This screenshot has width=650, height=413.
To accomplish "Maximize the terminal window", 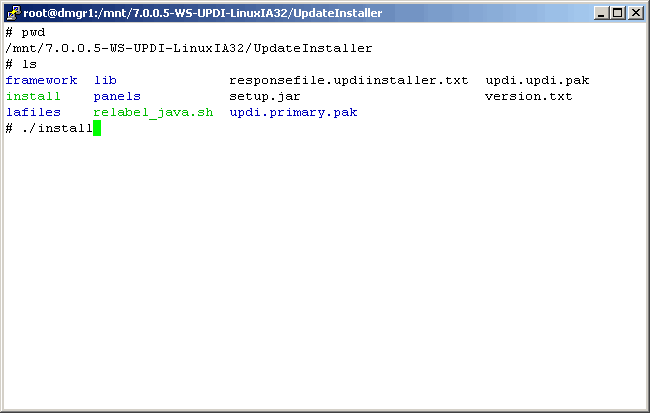I will coord(618,12).
